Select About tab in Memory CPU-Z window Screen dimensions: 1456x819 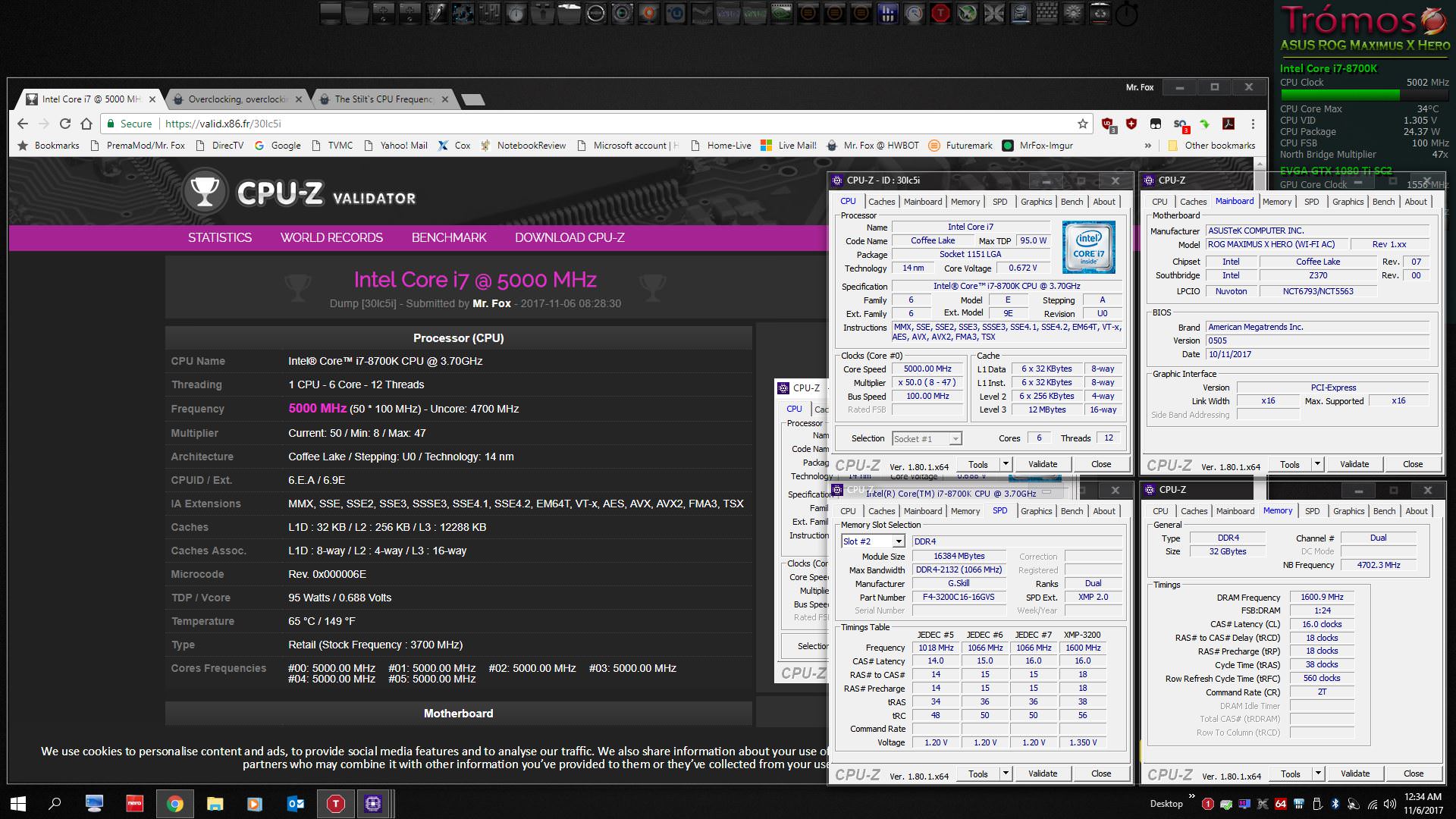1416,511
